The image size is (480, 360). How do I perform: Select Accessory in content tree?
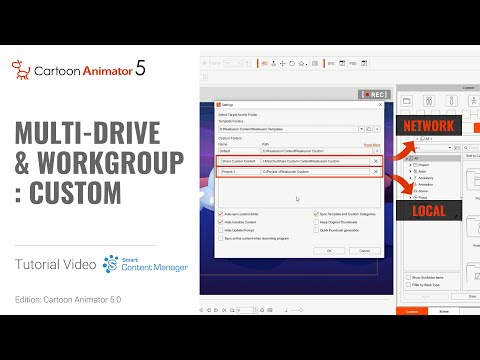pos(426,178)
